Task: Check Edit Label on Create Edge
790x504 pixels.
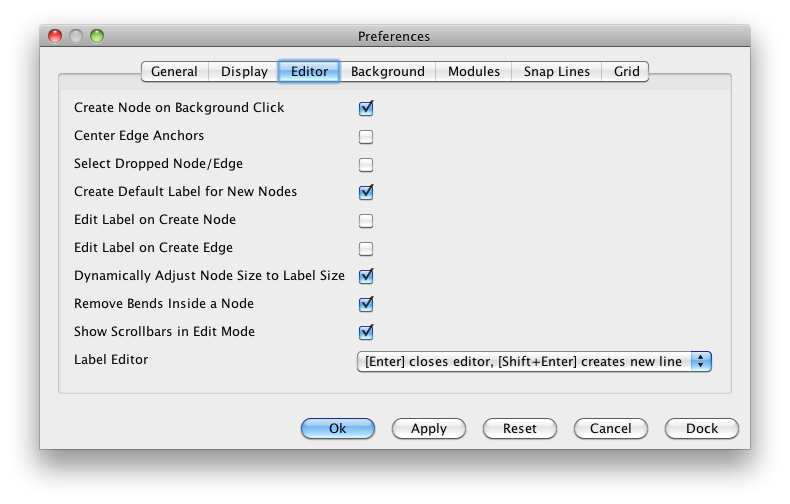Action: point(366,248)
